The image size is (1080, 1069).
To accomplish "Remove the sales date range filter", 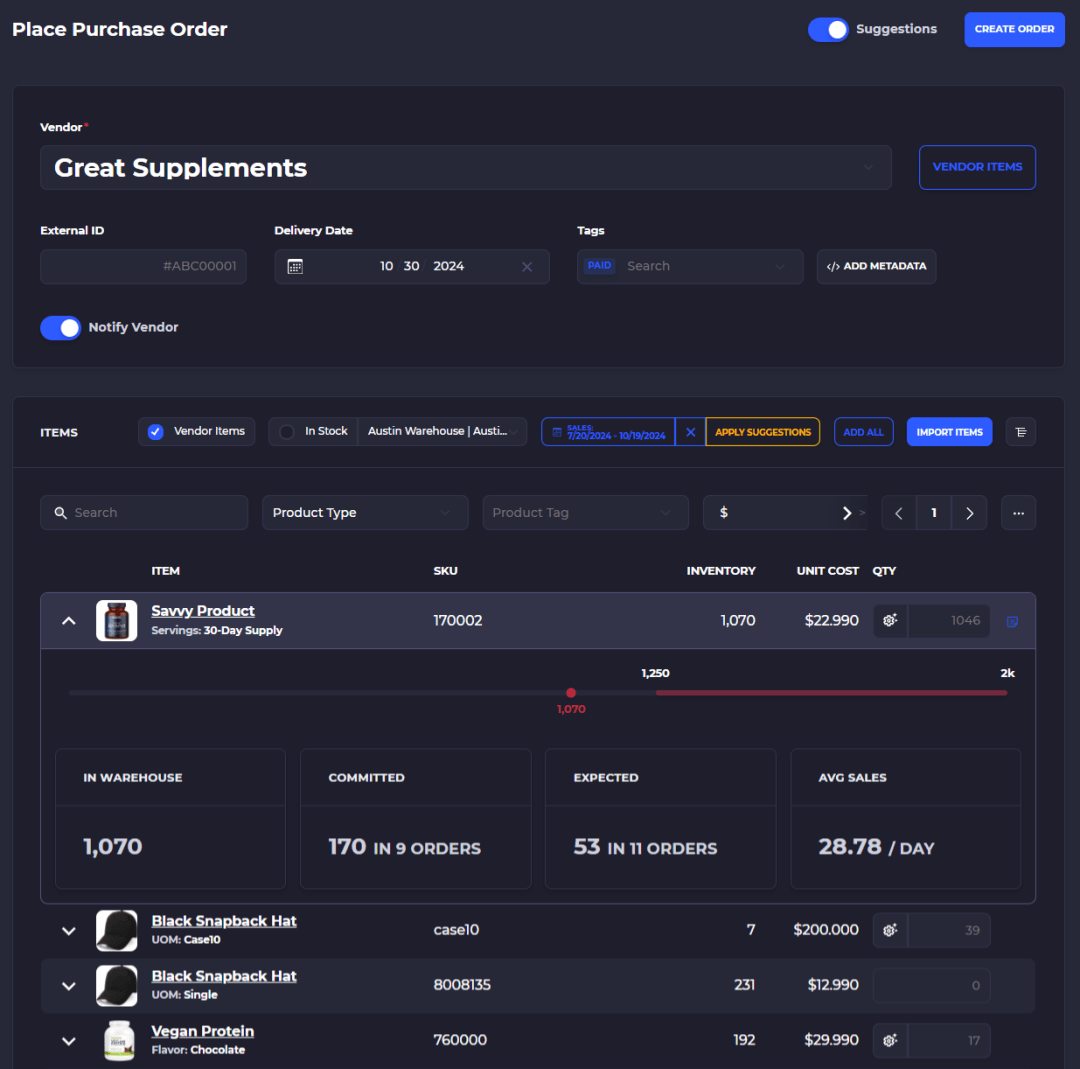I will coord(690,432).
